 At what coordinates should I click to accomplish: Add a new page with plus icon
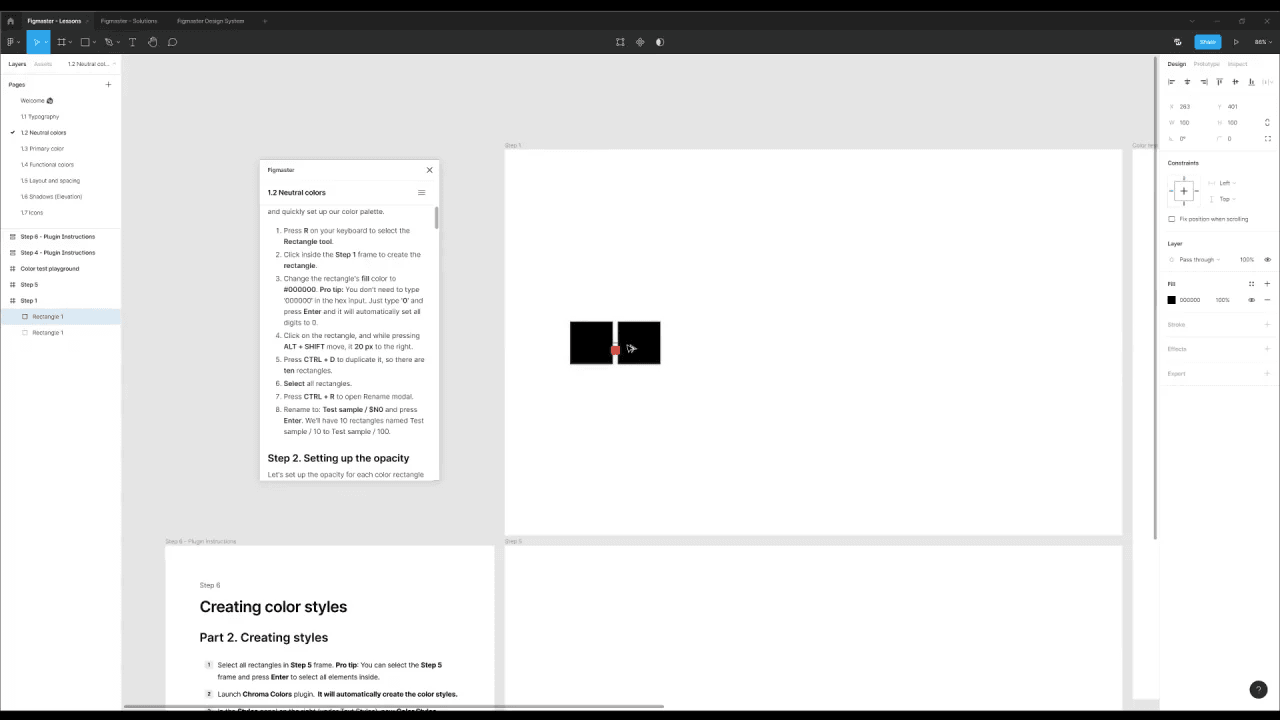pos(108,85)
